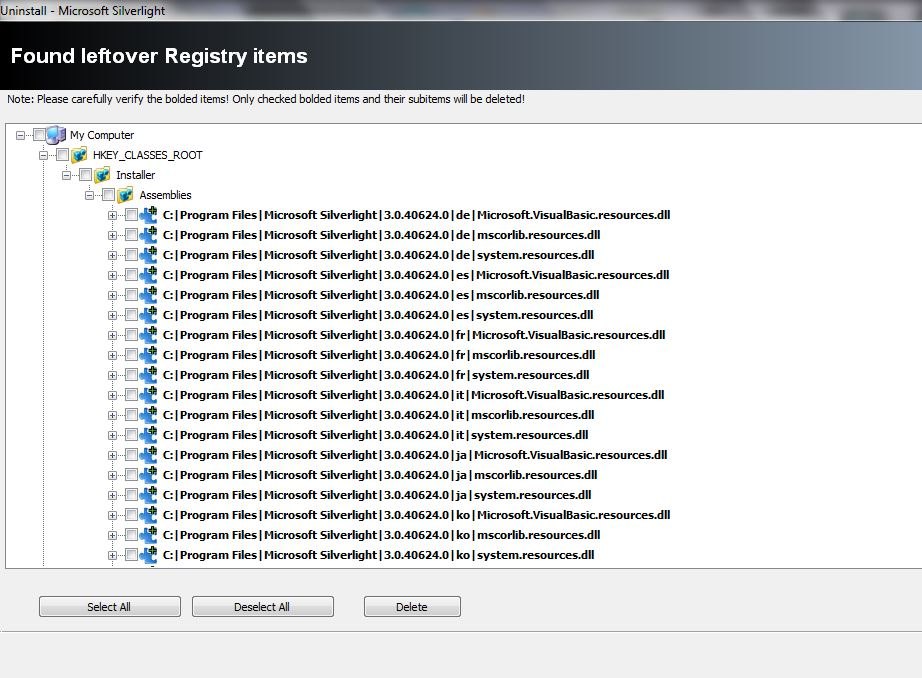The width and height of the screenshot is (922, 678).
Task: Expand the it system.resources.dll entry
Action: 112,435
